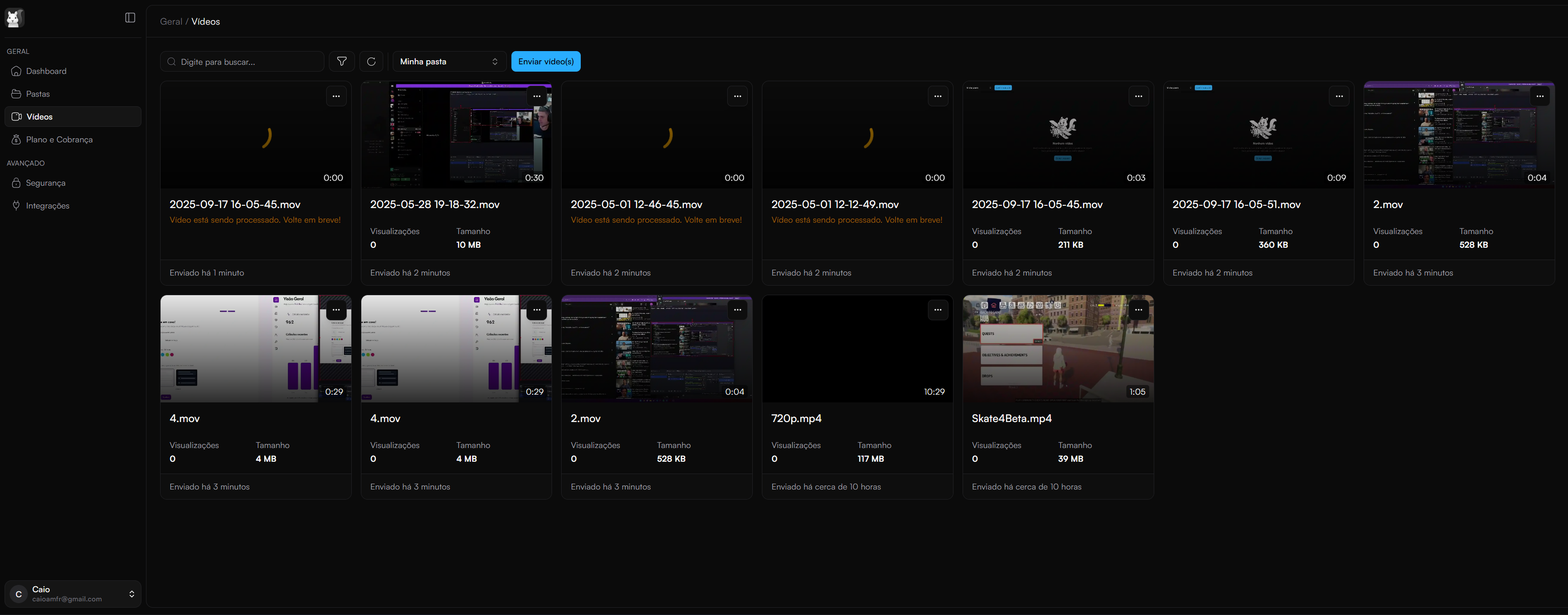Click the 117 MB size value
Viewport: 1568px width, 615px height.
click(x=870, y=459)
